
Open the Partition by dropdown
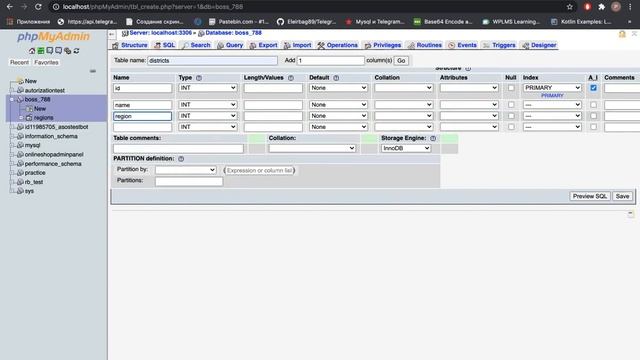(x=186, y=170)
